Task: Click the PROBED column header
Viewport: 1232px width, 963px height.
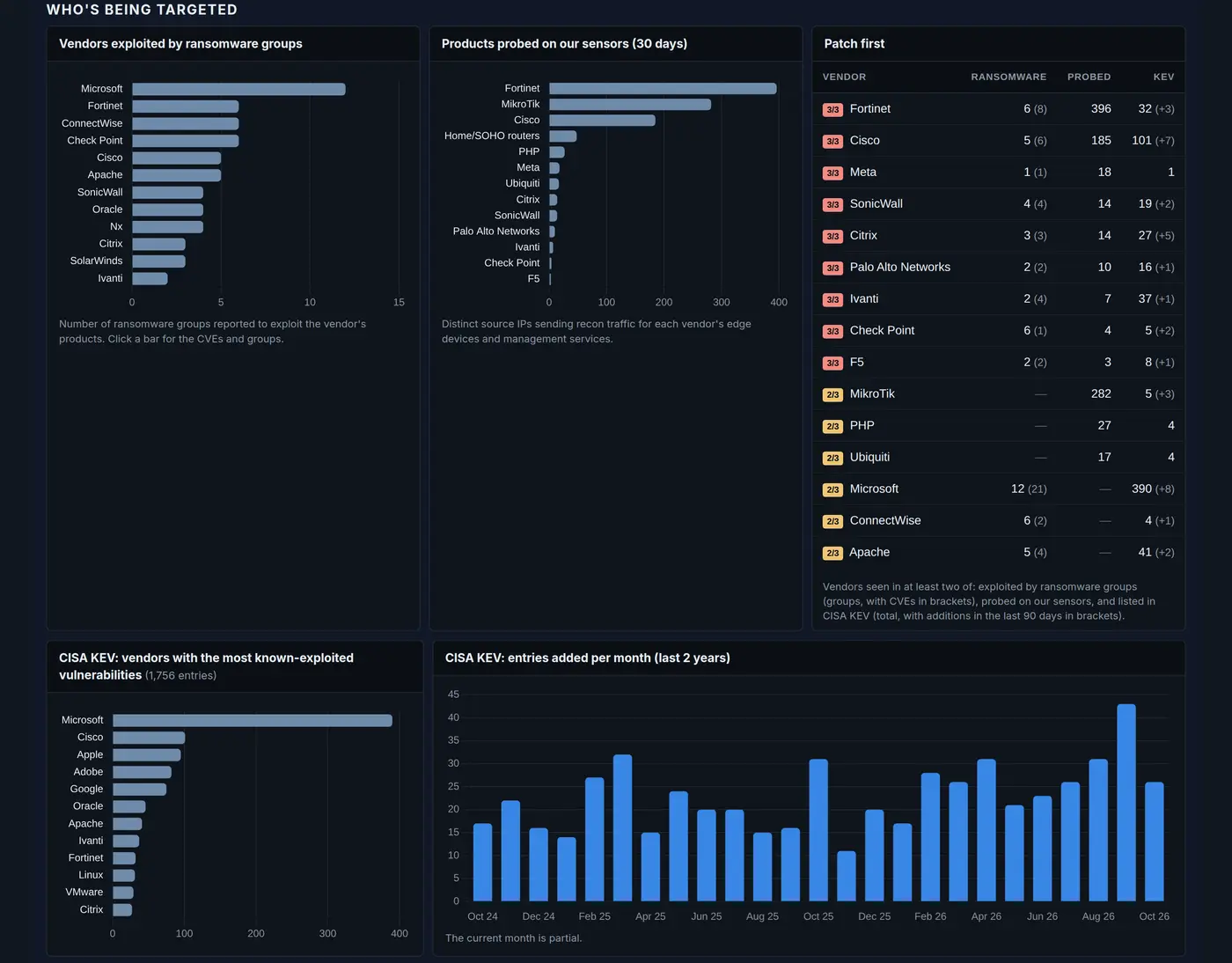Action: click(x=1089, y=77)
